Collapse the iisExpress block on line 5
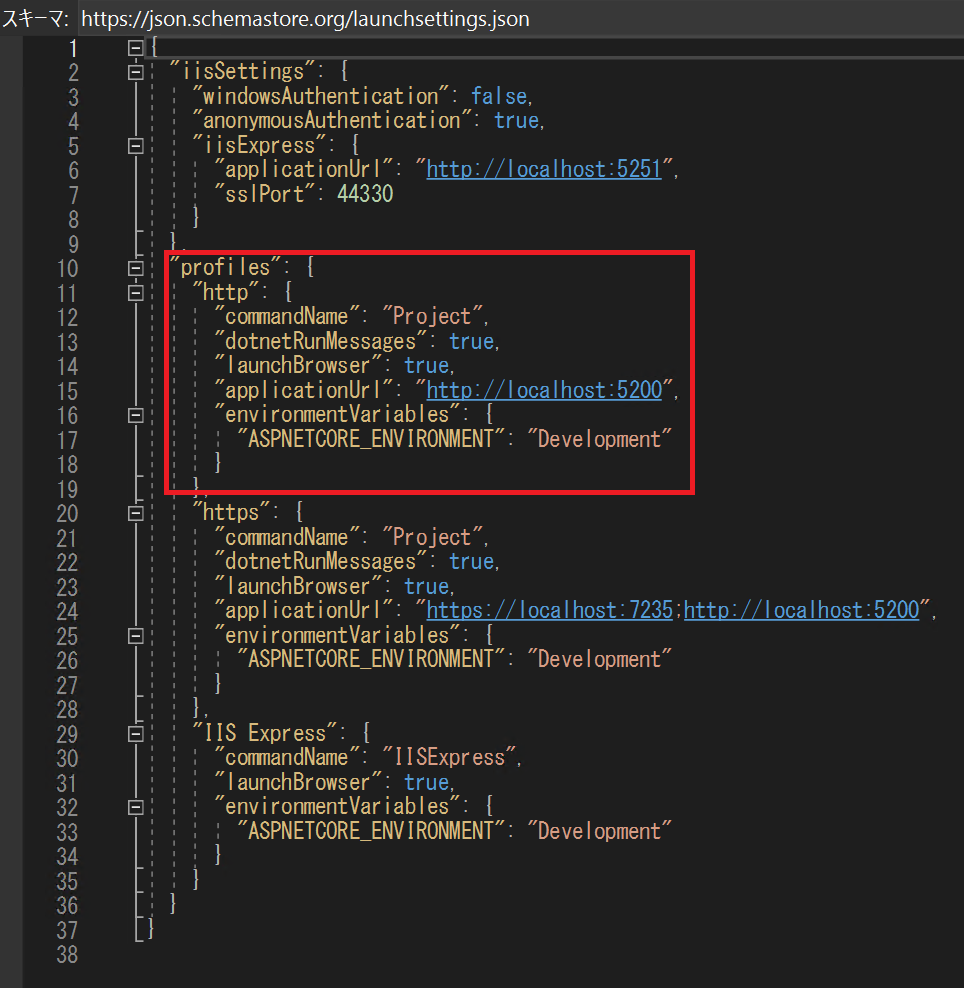This screenshot has width=964, height=988. [x=135, y=146]
